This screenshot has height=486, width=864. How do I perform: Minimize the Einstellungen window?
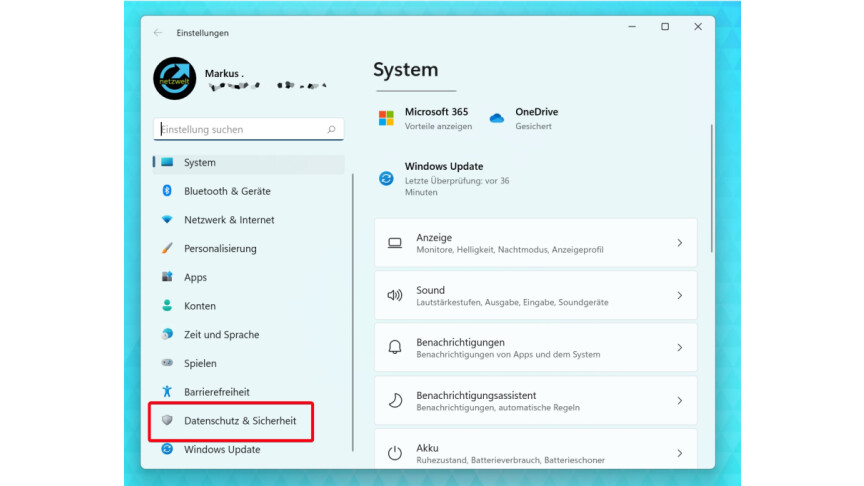tap(632, 26)
